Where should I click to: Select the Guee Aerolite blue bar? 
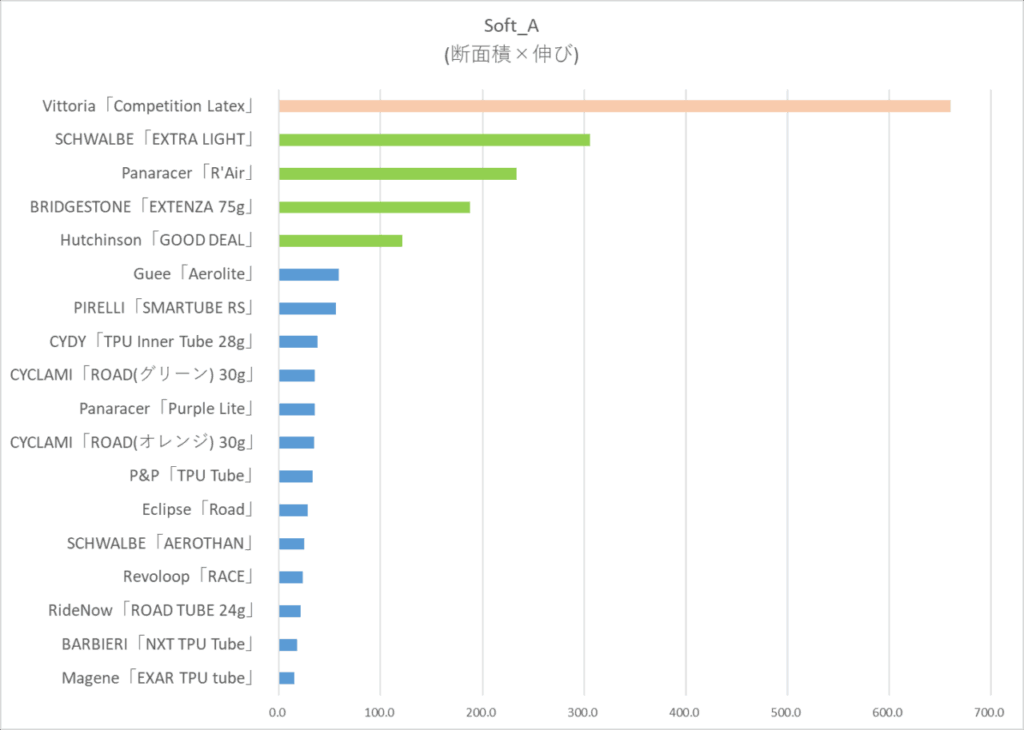(x=309, y=274)
